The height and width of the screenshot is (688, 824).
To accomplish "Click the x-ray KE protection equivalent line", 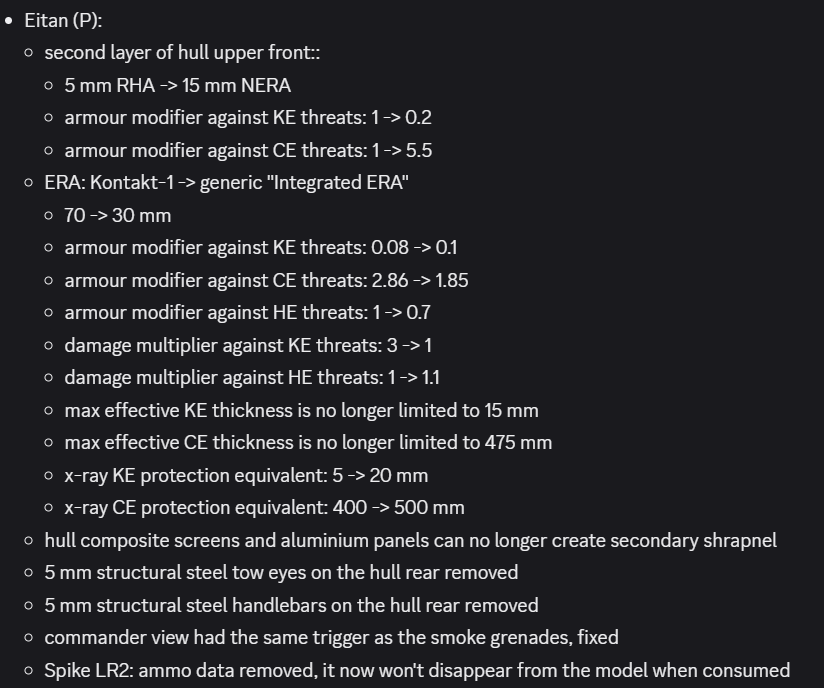I will 246,475.
